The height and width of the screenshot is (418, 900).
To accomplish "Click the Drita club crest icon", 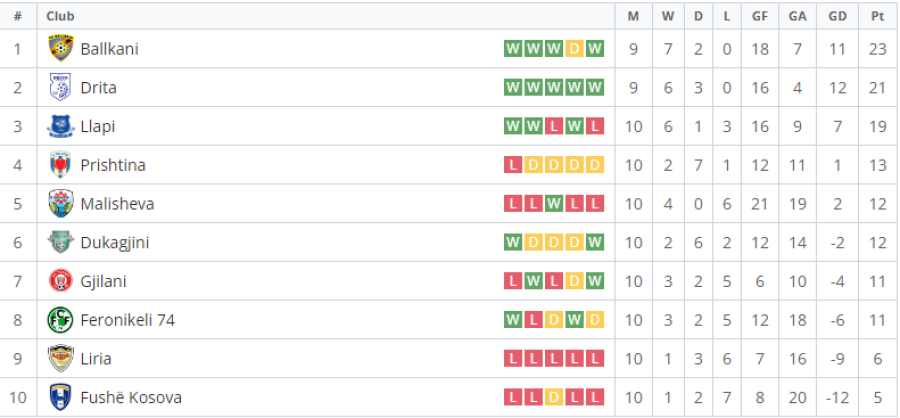I will 60,87.
